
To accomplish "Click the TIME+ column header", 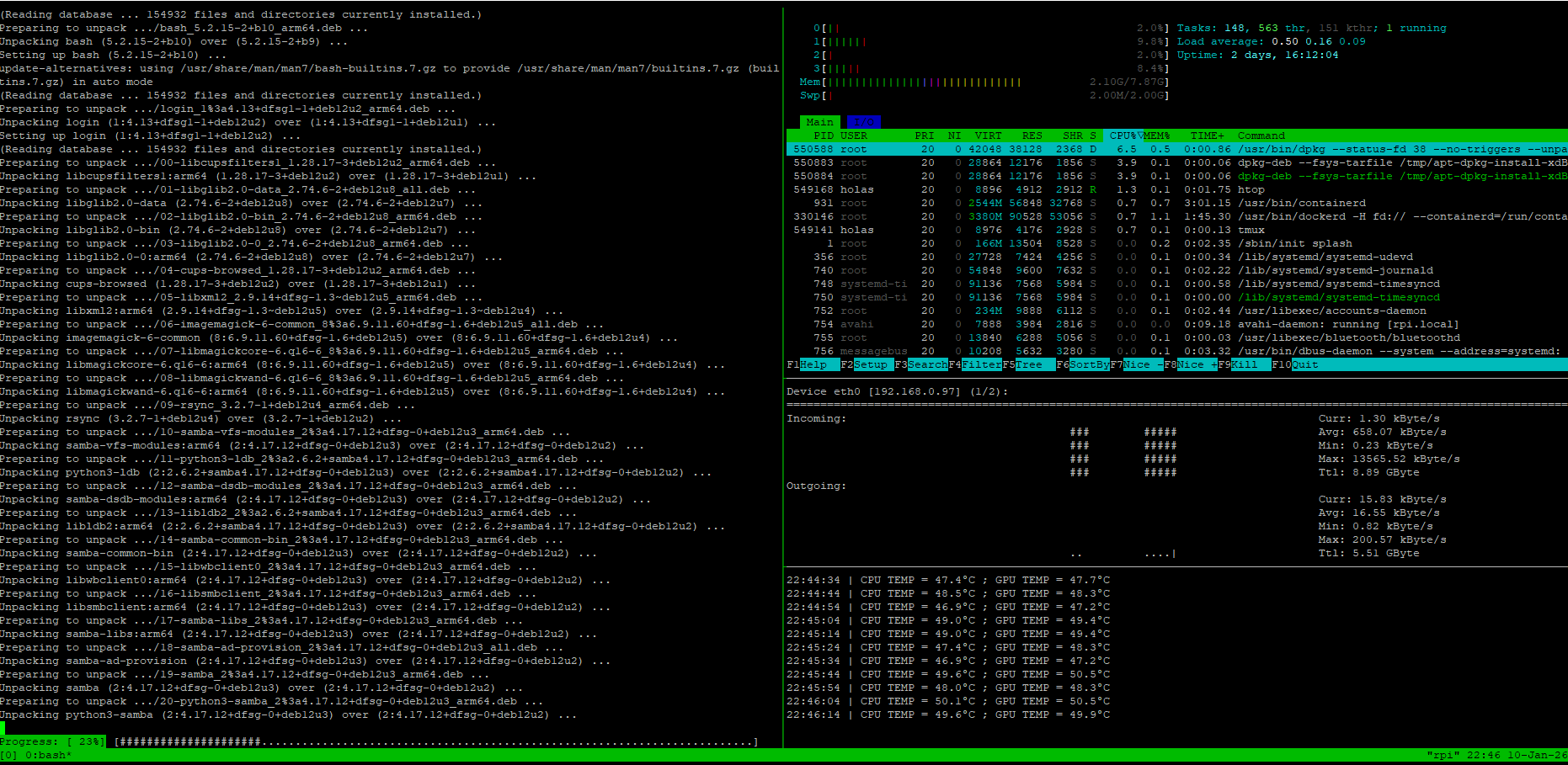I will point(1207,135).
